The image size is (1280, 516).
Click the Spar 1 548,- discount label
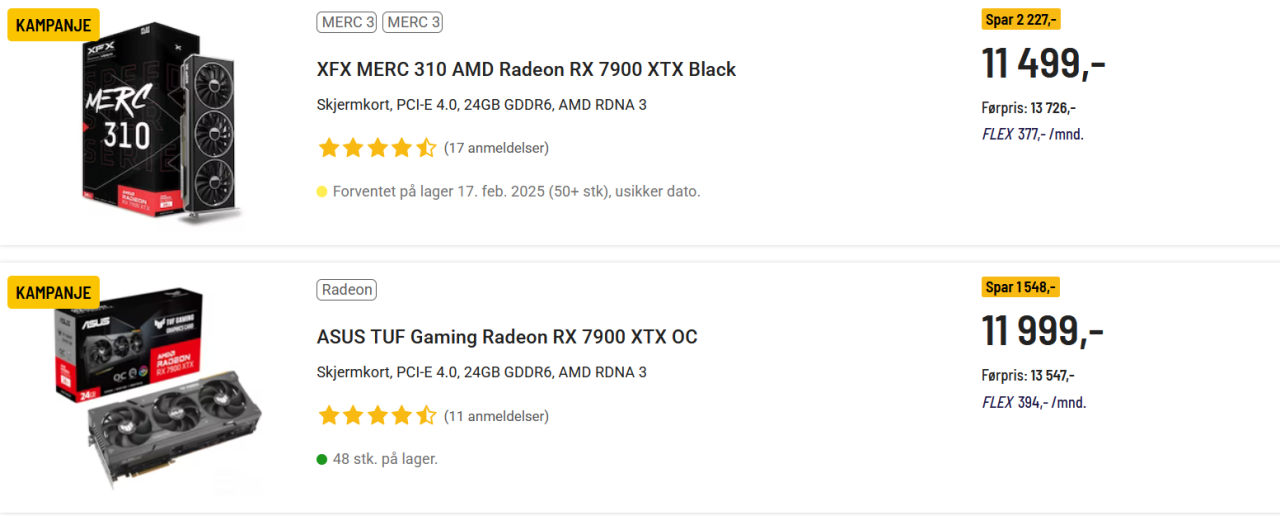(x=1020, y=287)
